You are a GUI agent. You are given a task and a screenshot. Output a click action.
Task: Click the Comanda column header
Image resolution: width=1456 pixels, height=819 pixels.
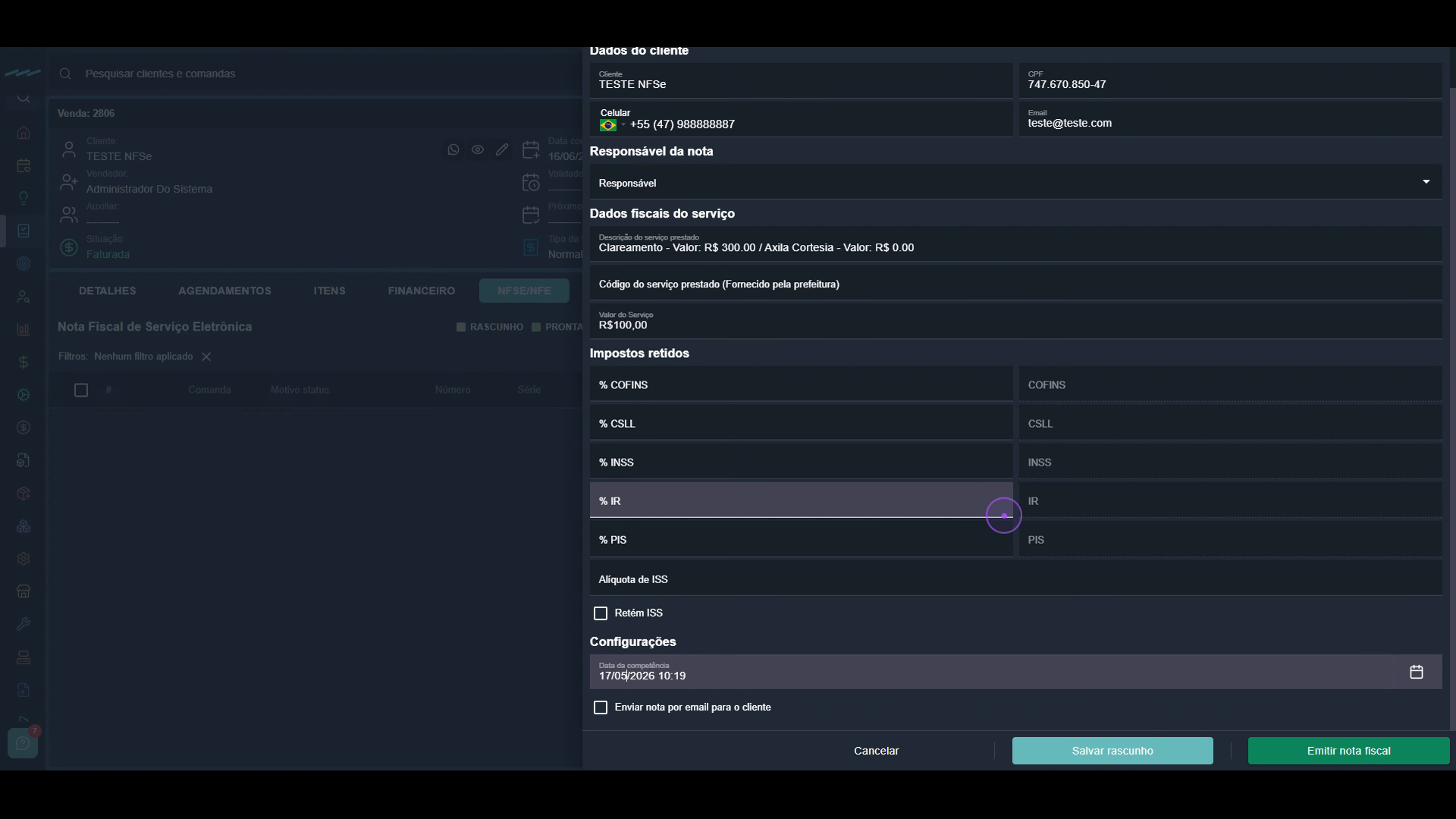209,390
